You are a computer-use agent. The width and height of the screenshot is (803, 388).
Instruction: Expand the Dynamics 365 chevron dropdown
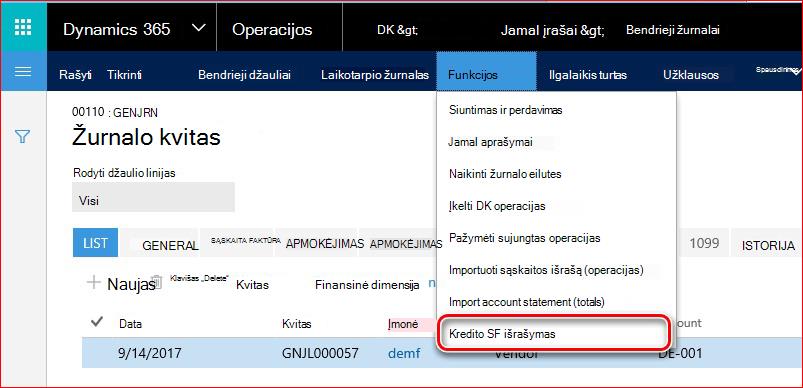(198, 28)
